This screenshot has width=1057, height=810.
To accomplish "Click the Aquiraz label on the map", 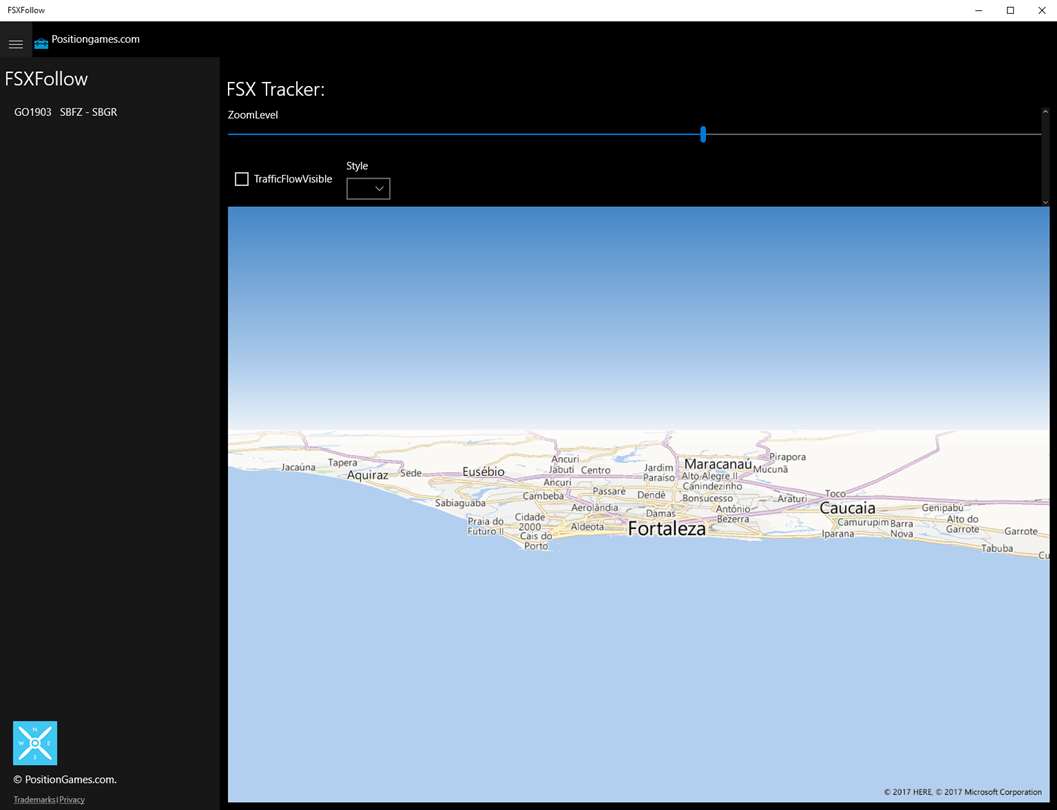I will (x=367, y=475).
